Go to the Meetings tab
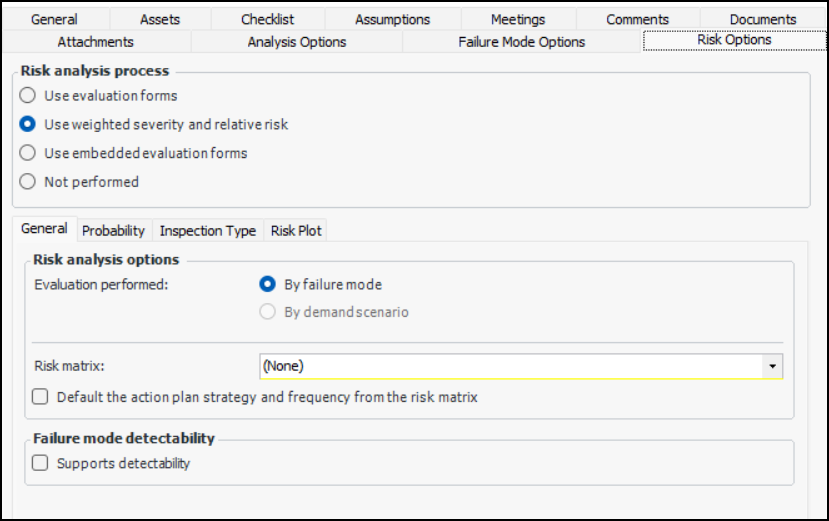Image resolution: width=829 pixels, height=521 pixels. pyautogui.click(x=518, y=19)
